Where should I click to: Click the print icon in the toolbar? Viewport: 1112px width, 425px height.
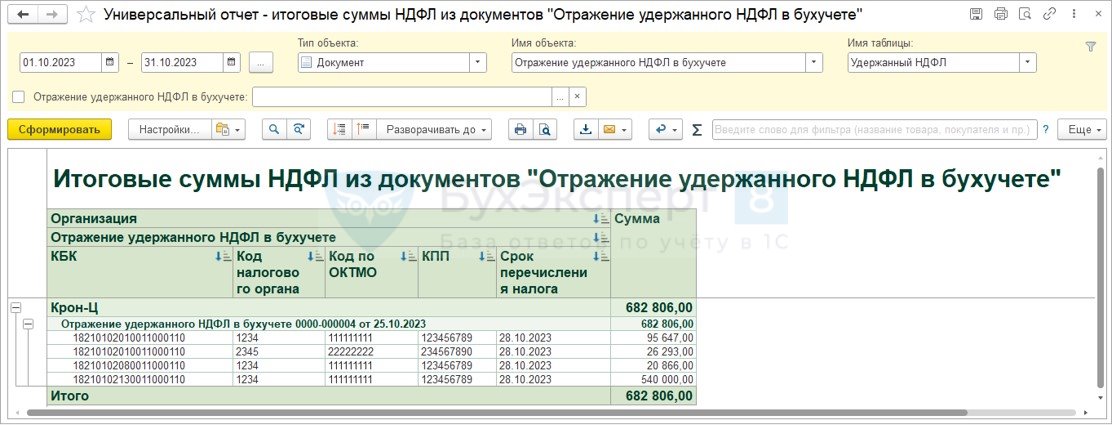point(521,130)
